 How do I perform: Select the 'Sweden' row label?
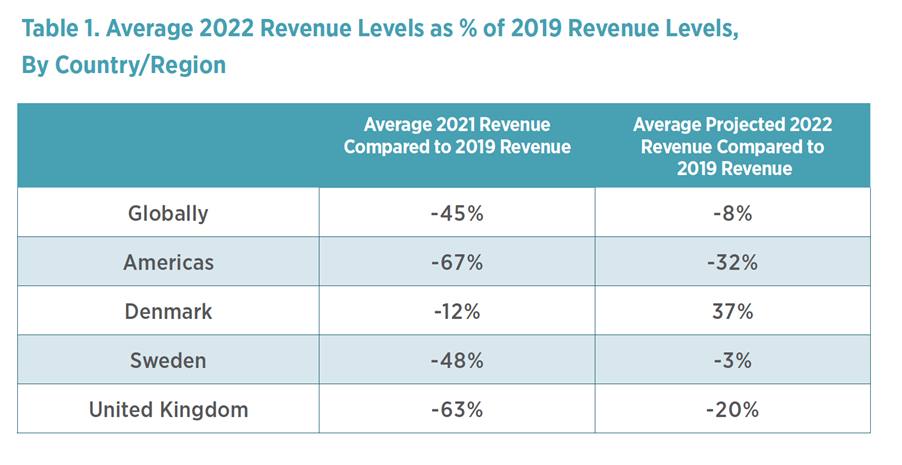pos(168,361)
